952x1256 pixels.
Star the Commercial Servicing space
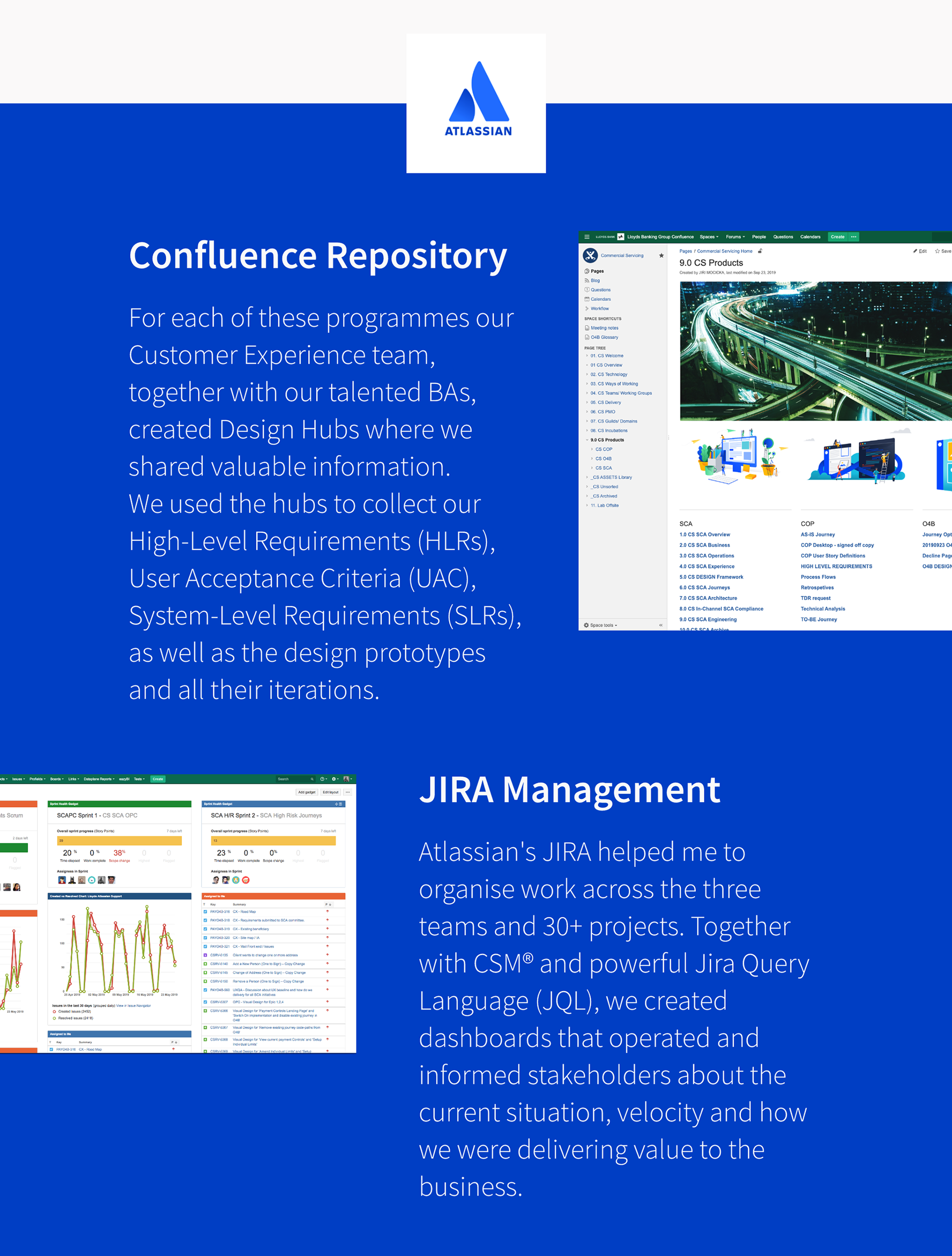661,255
